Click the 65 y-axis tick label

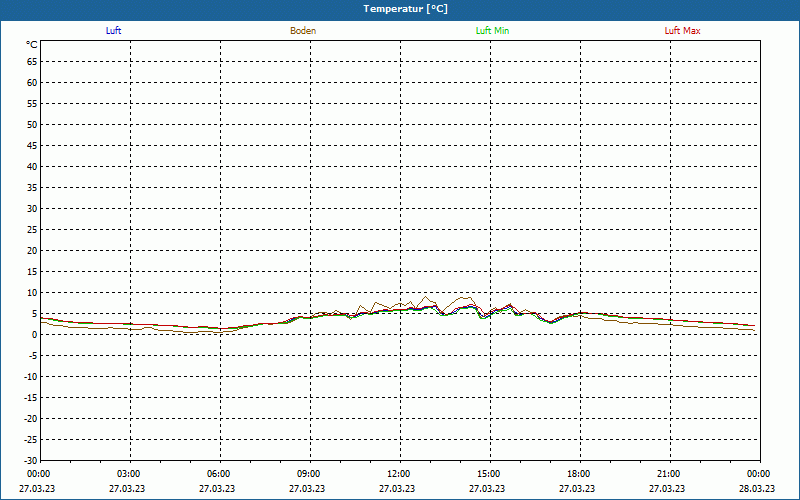click(x=32, y=62)
